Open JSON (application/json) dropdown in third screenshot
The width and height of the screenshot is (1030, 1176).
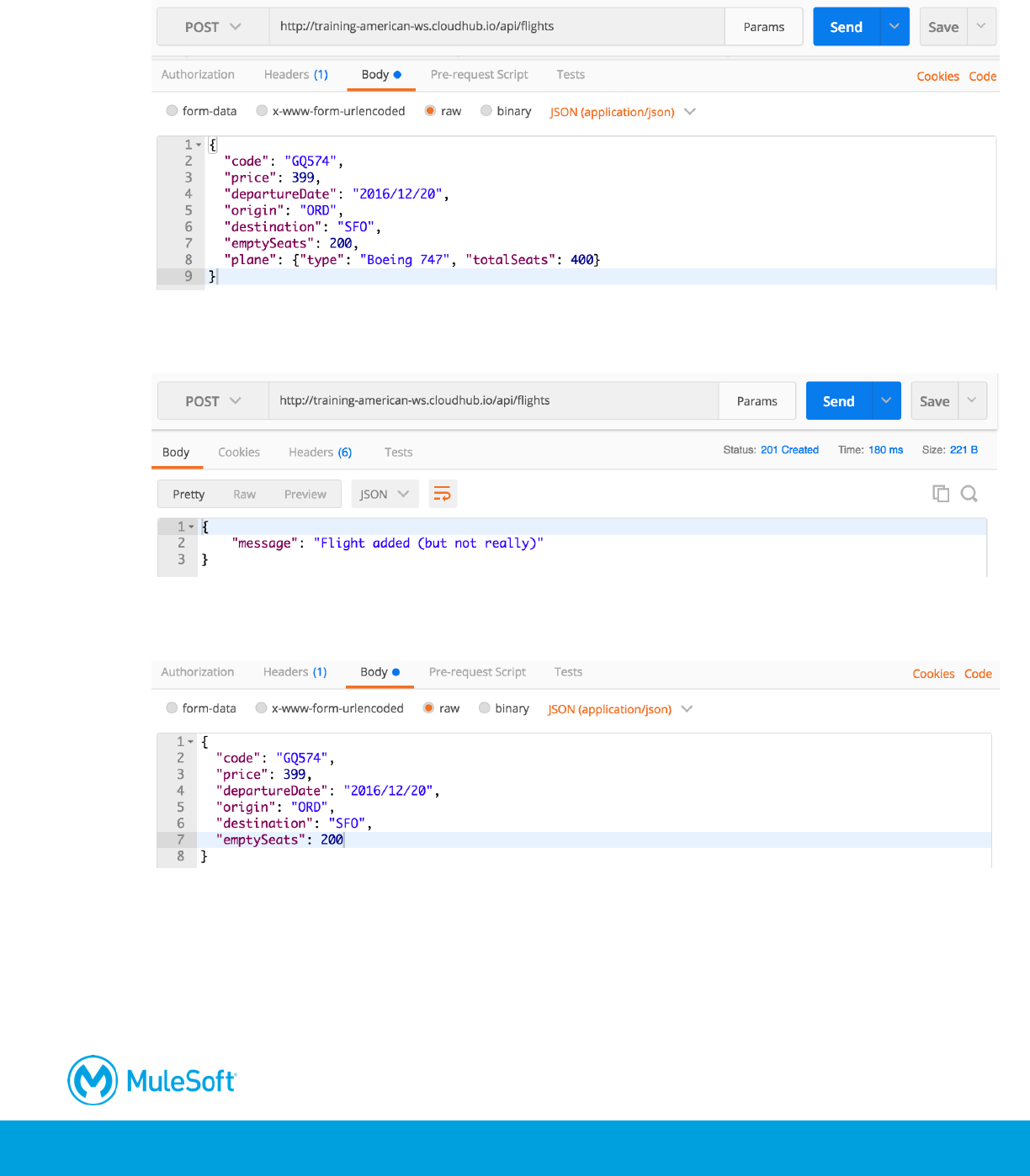[620, 709]
